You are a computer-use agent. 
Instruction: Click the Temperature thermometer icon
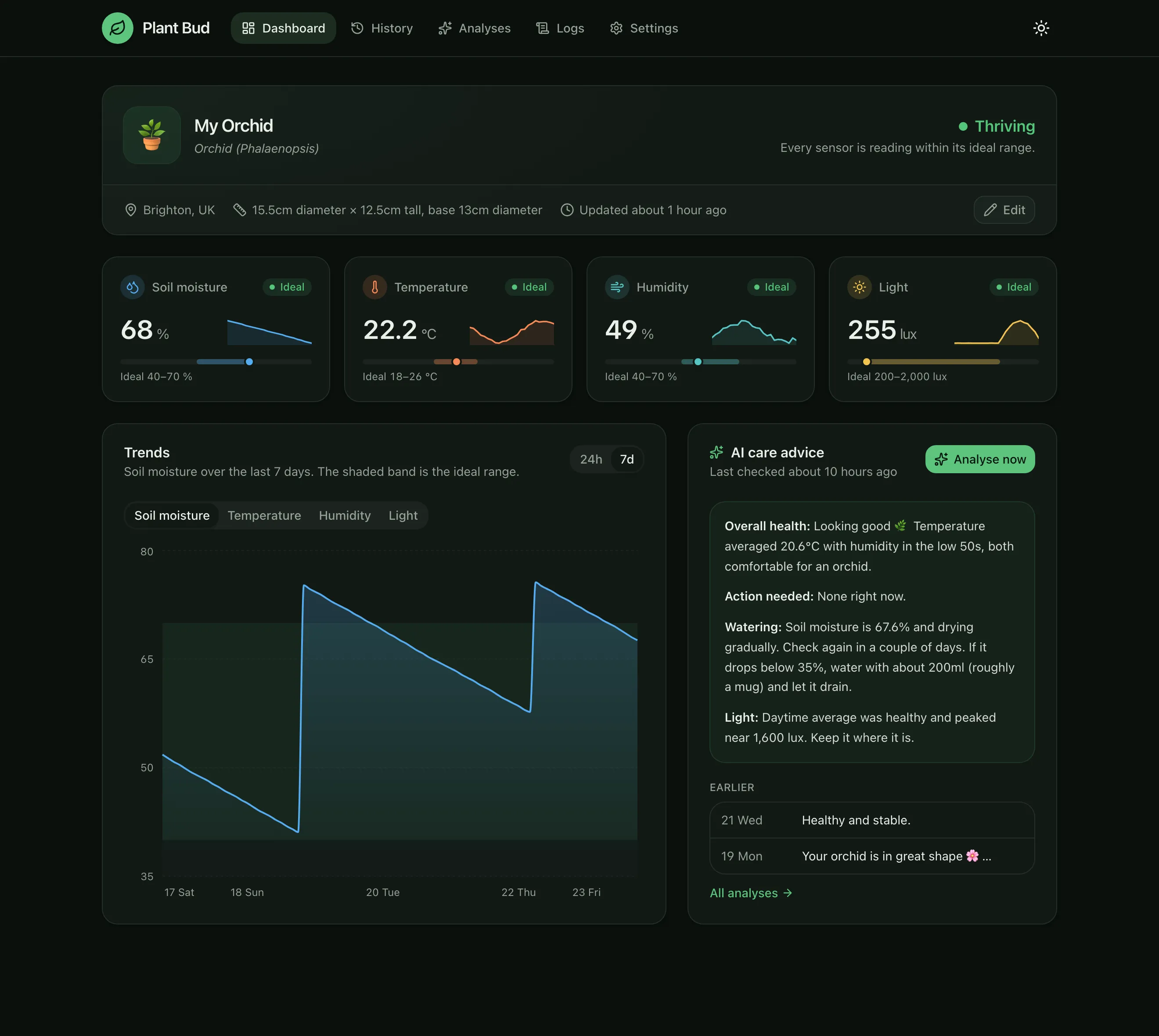coord(374,288)
